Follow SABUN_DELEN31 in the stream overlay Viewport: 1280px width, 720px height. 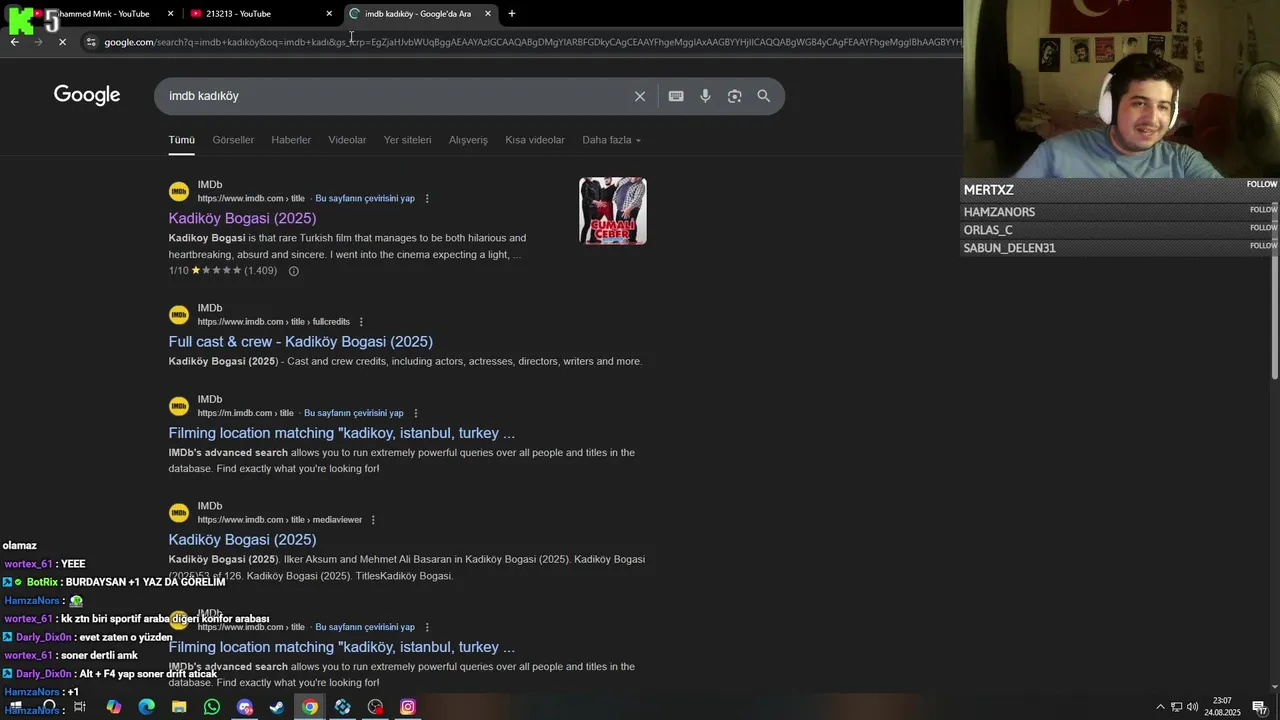pyautogui.click(x=1264, y=245)
